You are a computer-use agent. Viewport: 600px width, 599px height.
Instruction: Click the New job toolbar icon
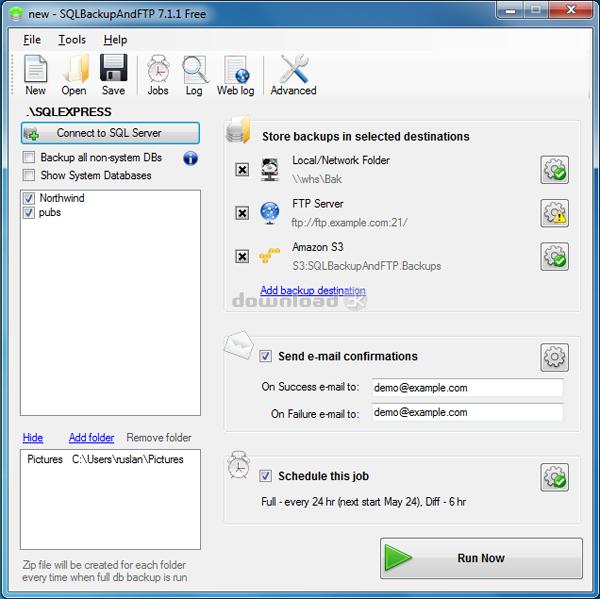coord(36,74)
